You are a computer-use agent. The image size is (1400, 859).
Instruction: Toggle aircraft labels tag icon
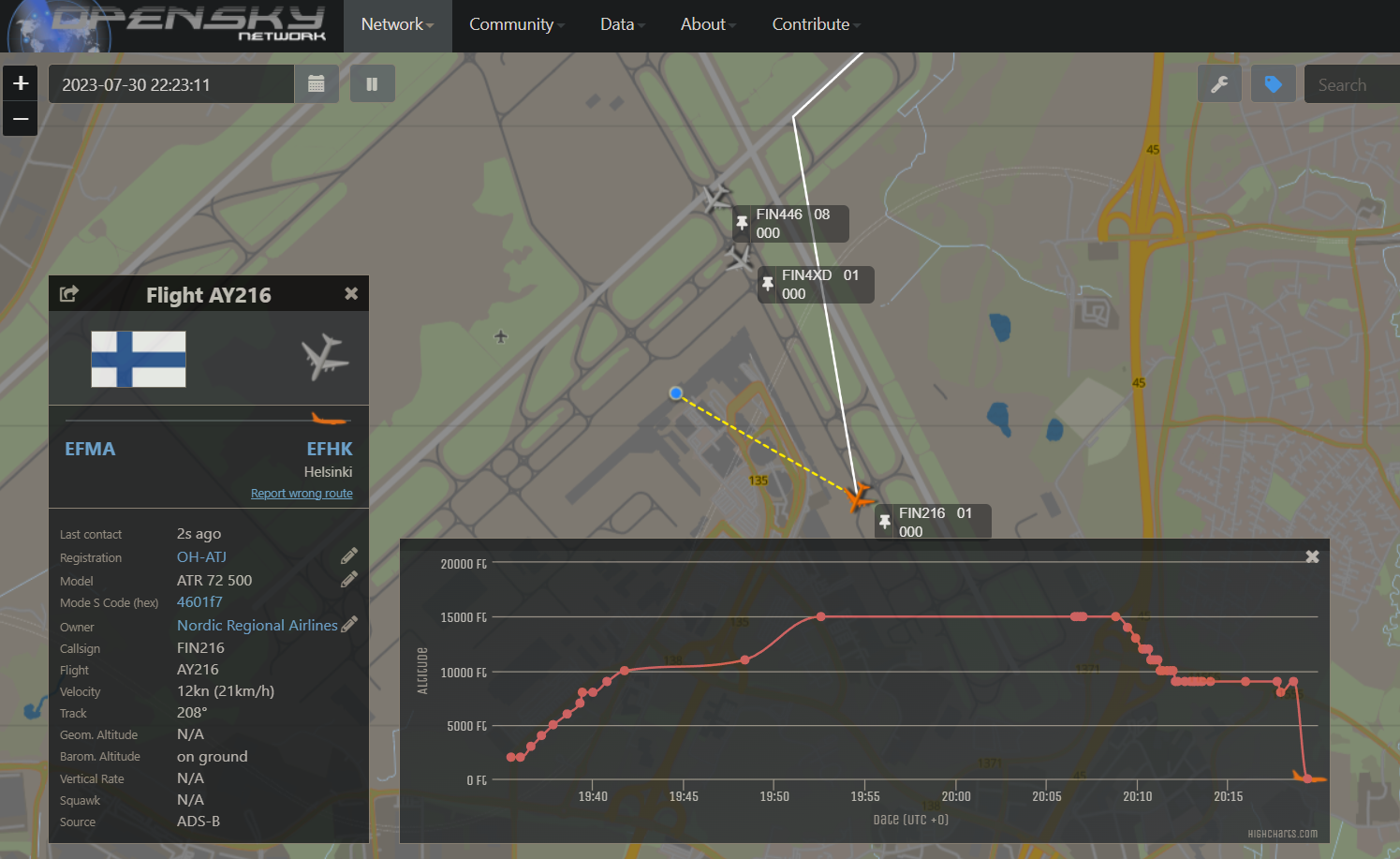coord(1273,84)
